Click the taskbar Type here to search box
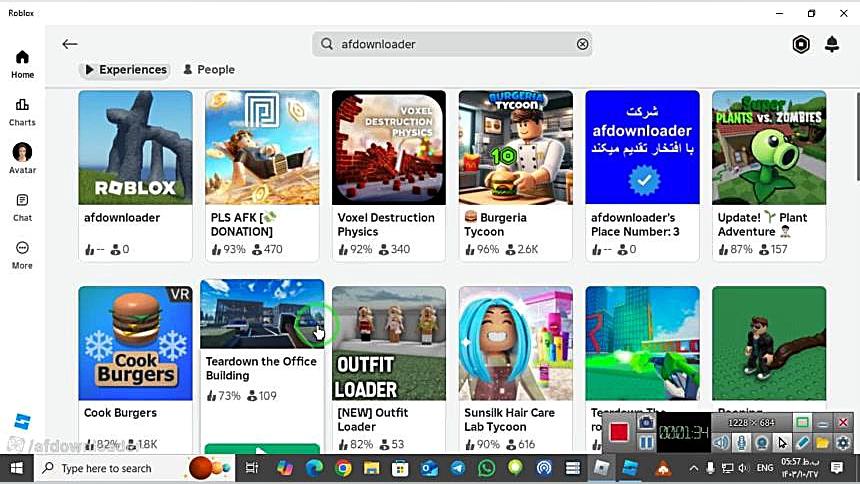Screen dimensions: 860x484 coord(134,468)
